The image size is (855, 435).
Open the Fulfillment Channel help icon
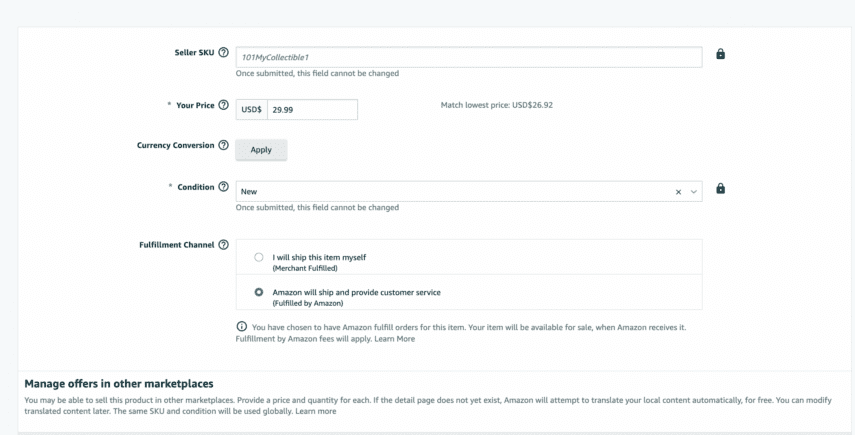(223, 245)
